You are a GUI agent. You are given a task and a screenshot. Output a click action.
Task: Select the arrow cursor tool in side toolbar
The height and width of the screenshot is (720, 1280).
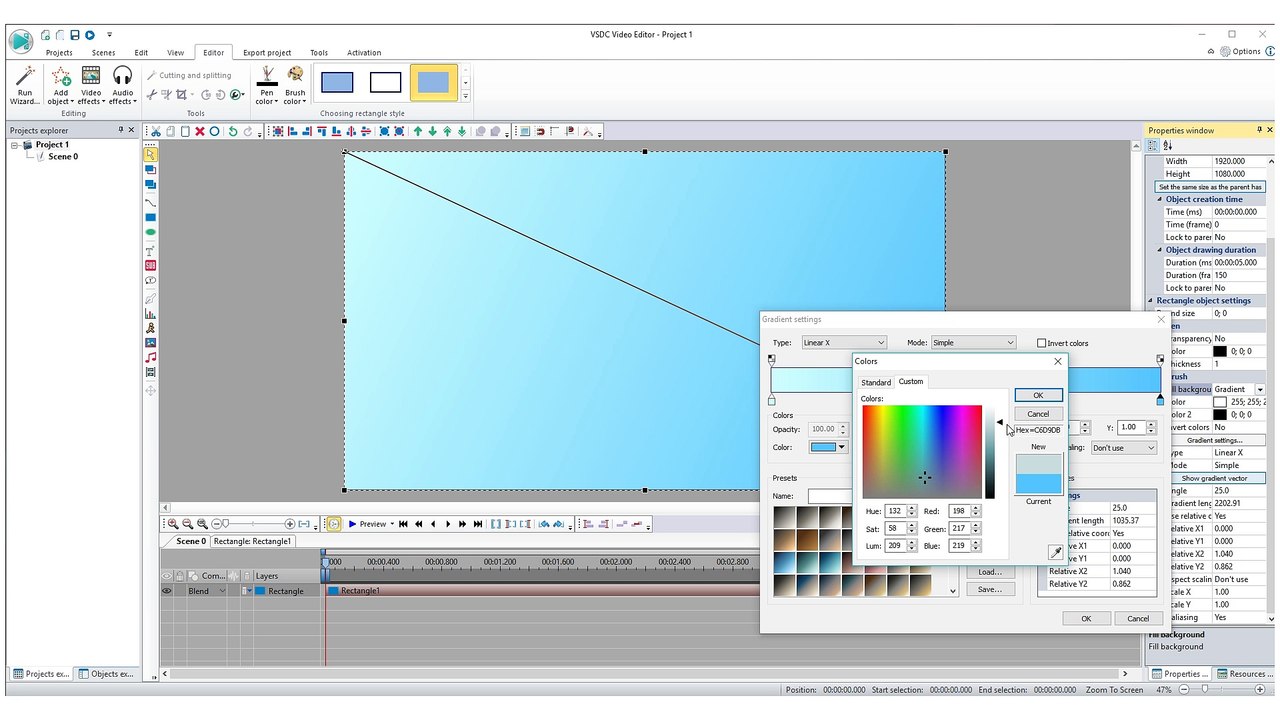(151, 154)
